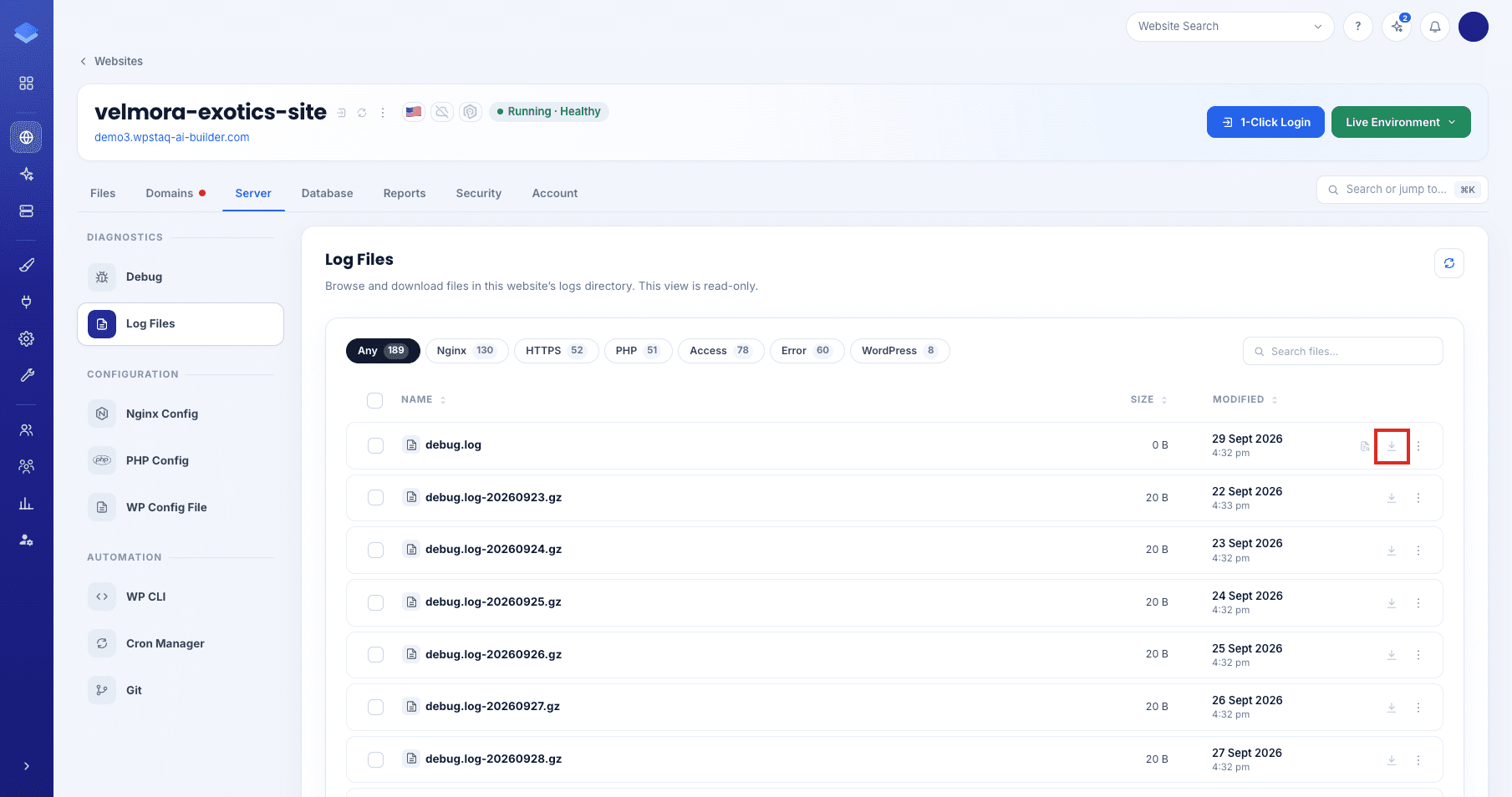Sort by the NAME column

[x=424, y=399]
